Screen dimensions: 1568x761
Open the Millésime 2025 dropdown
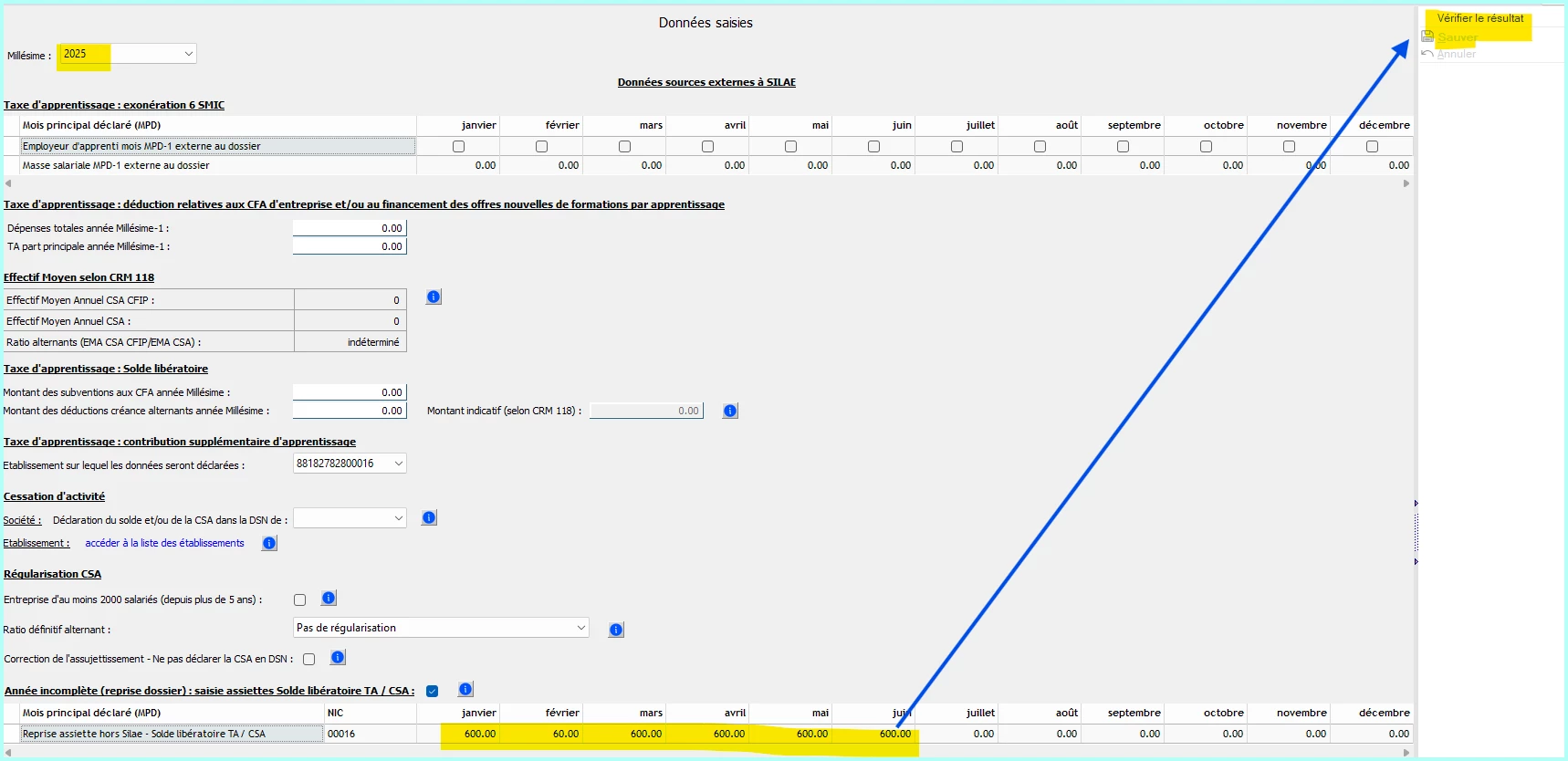[128, 54]
